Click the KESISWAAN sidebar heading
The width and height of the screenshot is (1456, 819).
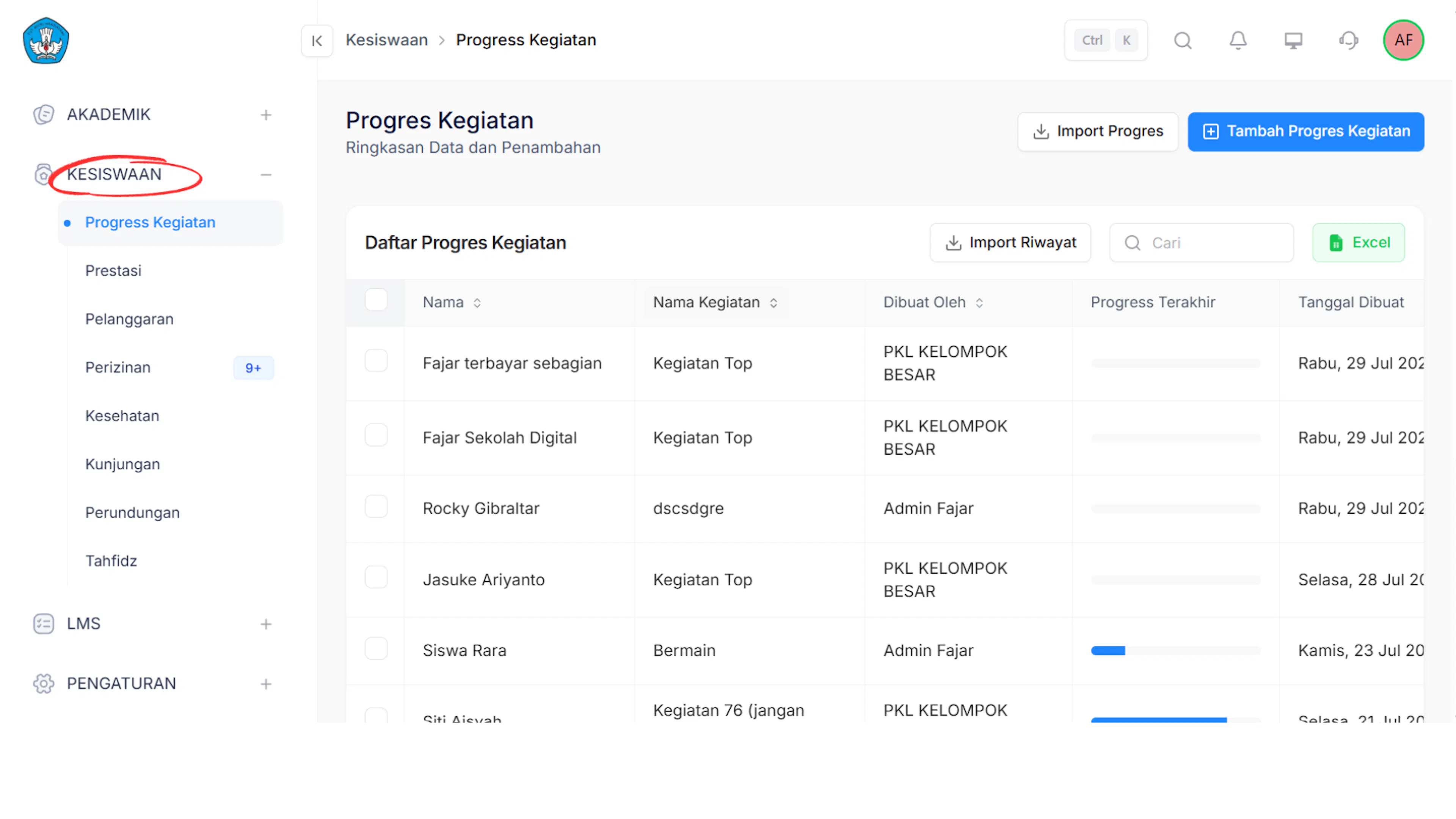click(114, 175)
